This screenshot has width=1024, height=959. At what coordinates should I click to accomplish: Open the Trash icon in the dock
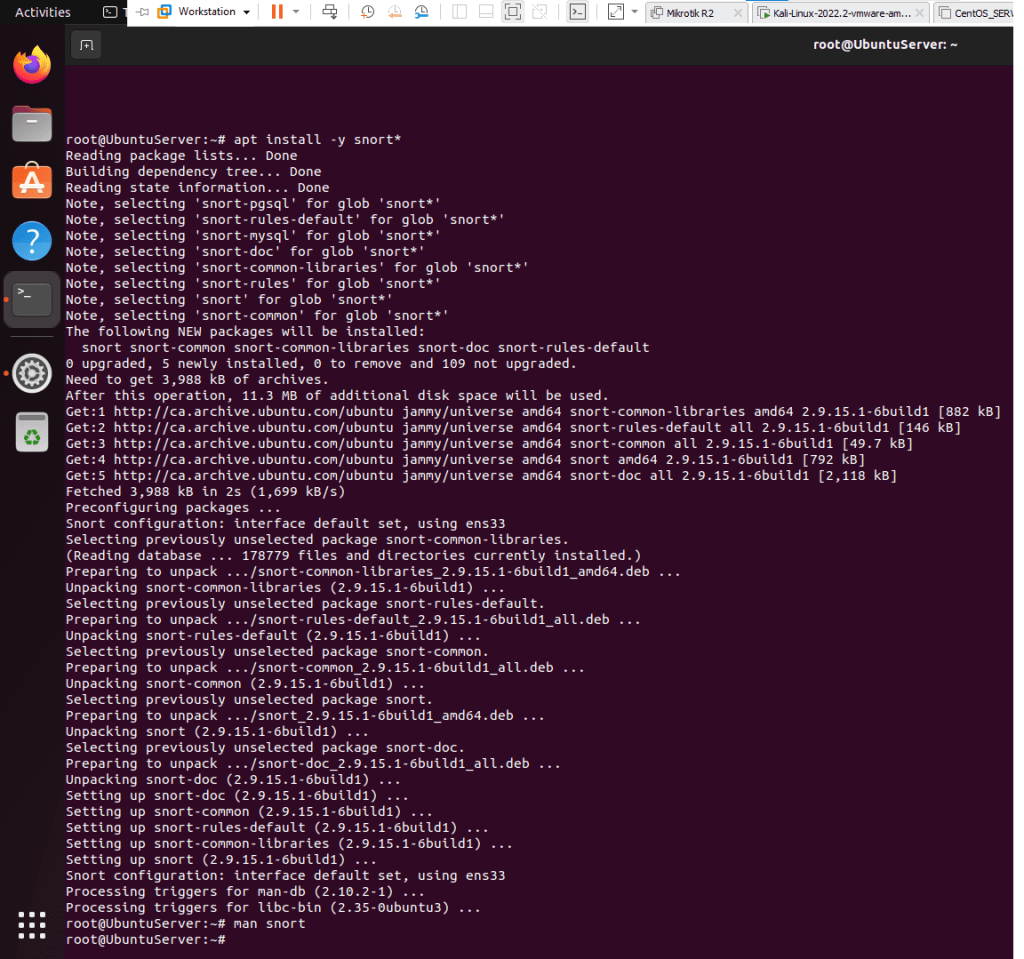tap(32, 432)
